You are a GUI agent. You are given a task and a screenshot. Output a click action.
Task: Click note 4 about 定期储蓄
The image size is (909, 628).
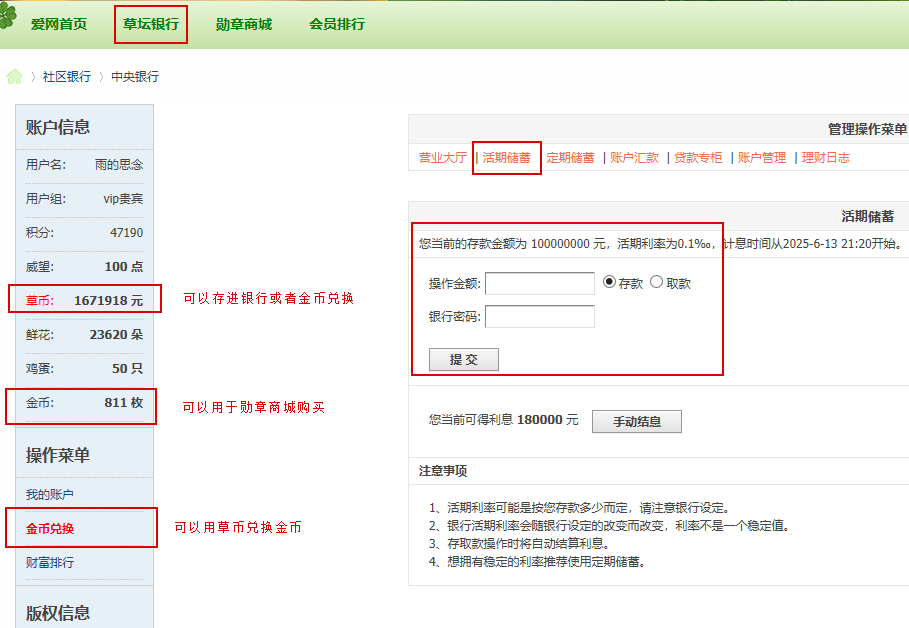click(537, 562)
